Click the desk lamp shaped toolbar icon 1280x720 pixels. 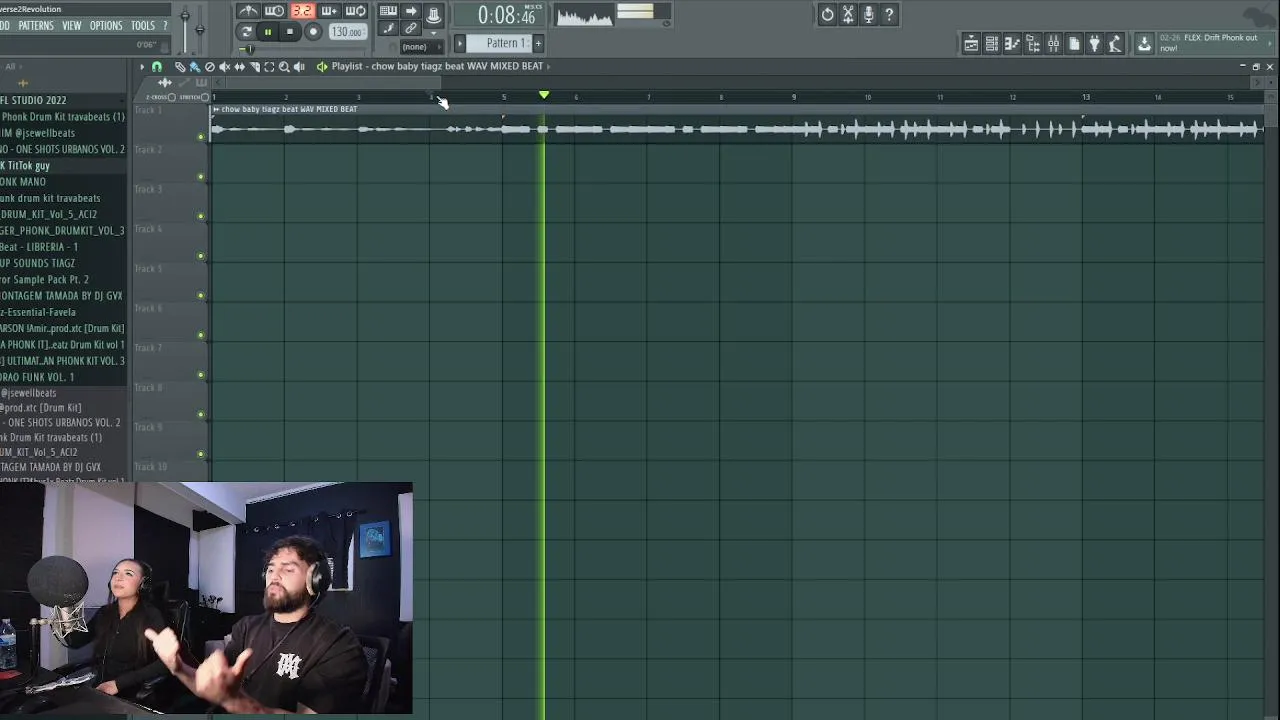(1115, 44)
